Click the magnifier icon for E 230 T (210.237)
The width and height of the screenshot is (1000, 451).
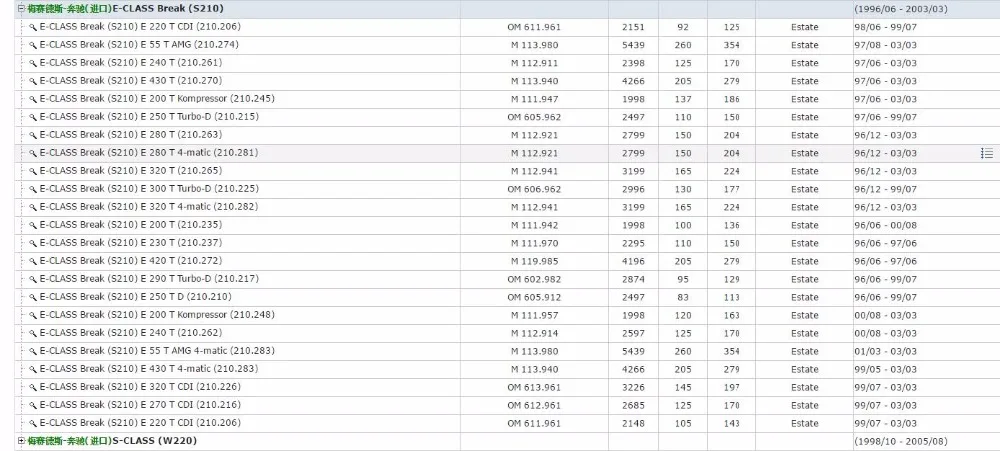point(33,243)
